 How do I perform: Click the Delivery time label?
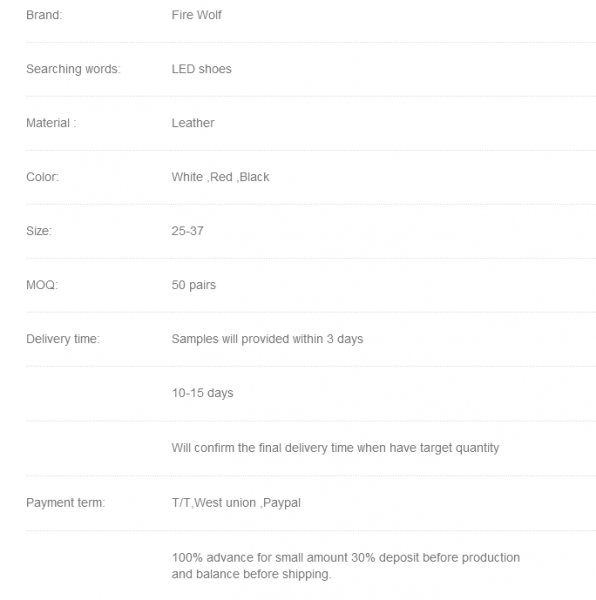tap(63, 339)
